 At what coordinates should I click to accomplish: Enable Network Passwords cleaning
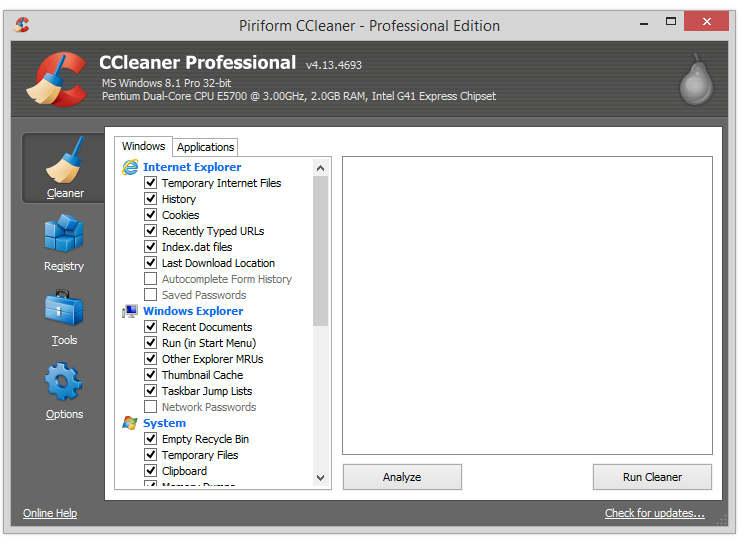[x=151, y=407]
